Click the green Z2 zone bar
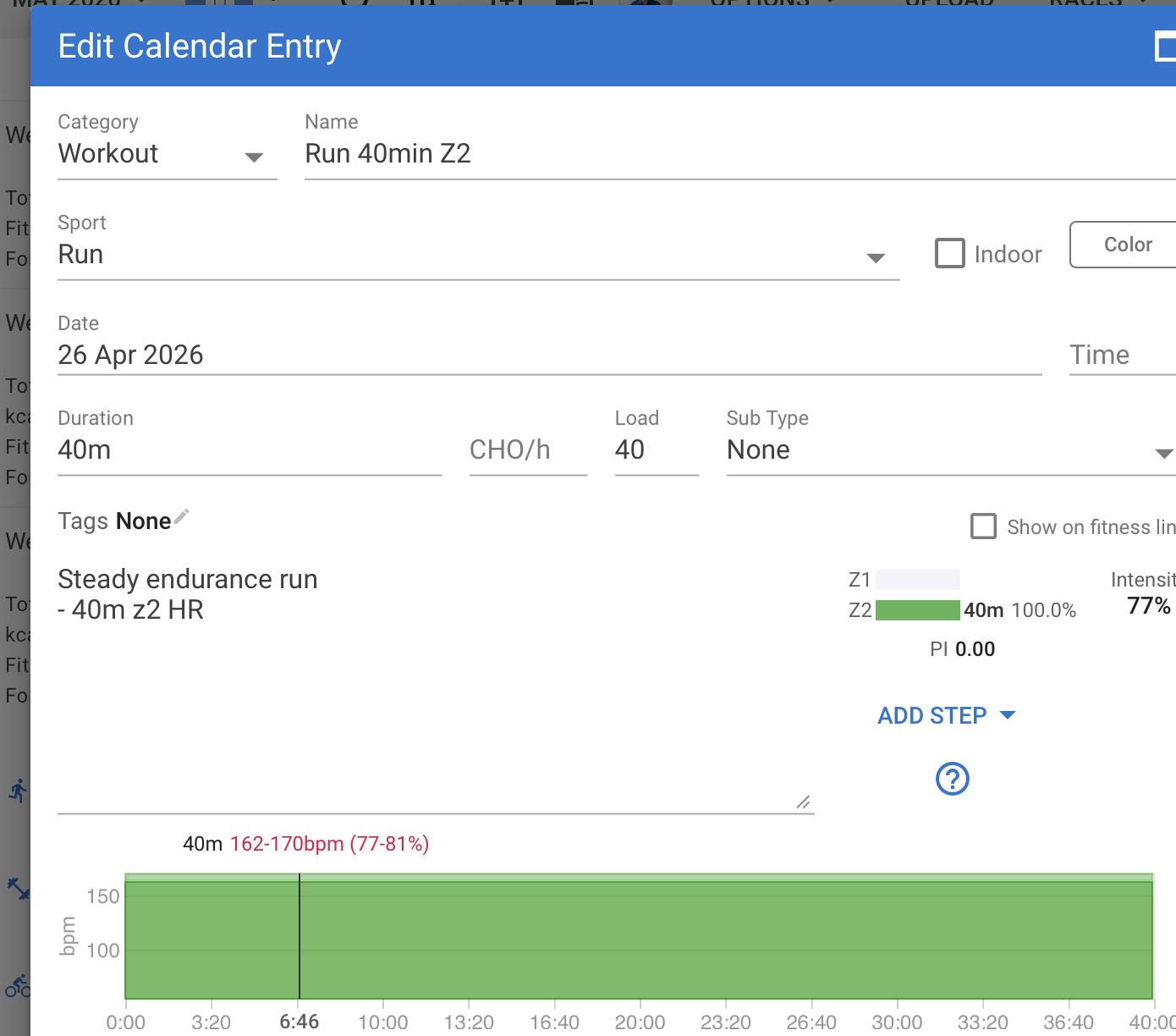Screen dimensions: 1176x1036 pos(918,610)
